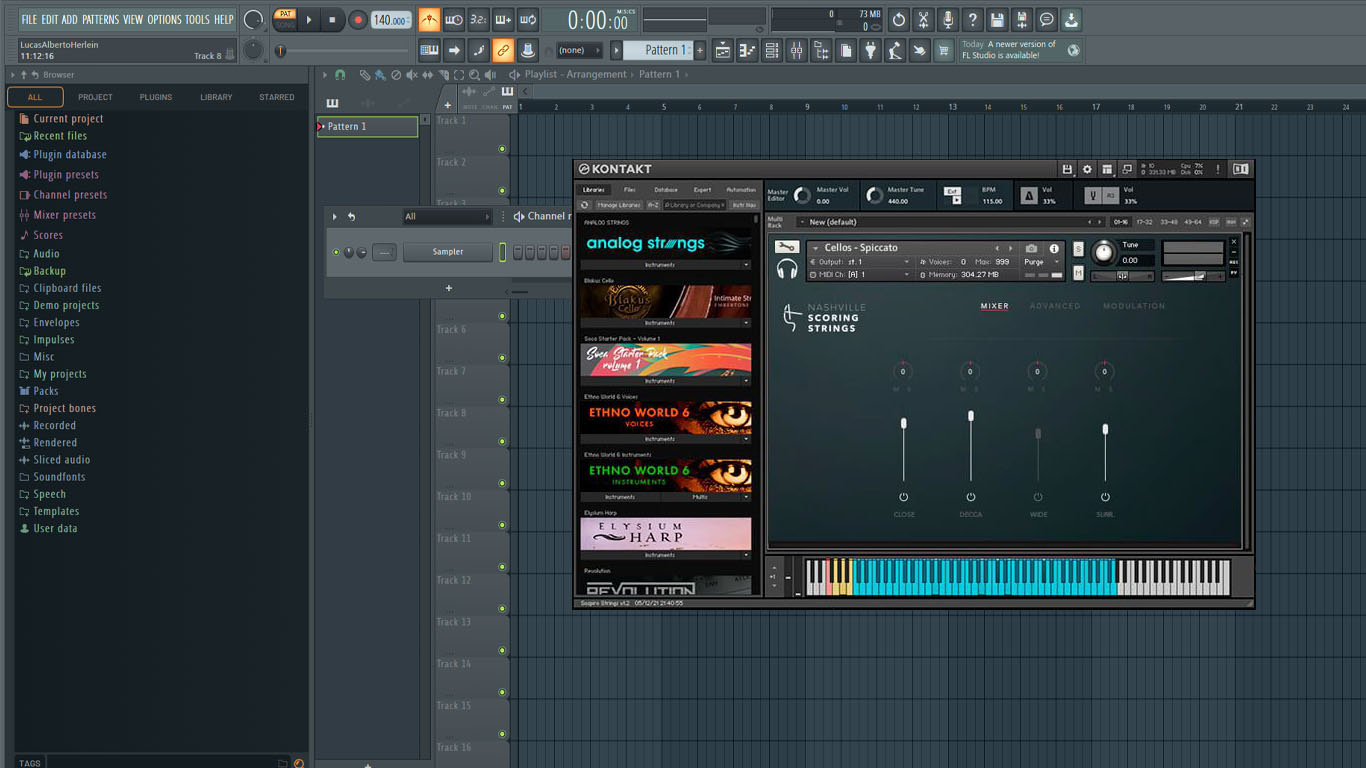
Task: Click Manage Libraries button in Kontakt
Action: [x=619, y=205]
